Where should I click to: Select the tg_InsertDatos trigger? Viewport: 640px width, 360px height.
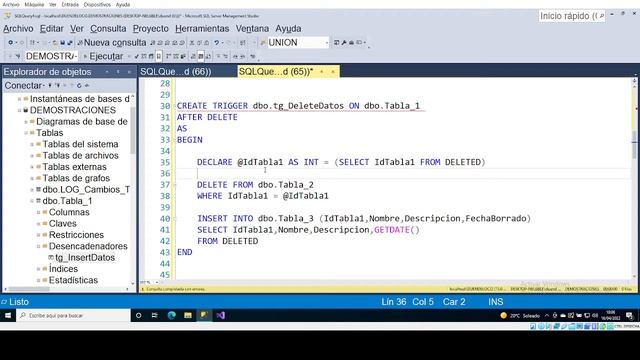tap(85, 258)
